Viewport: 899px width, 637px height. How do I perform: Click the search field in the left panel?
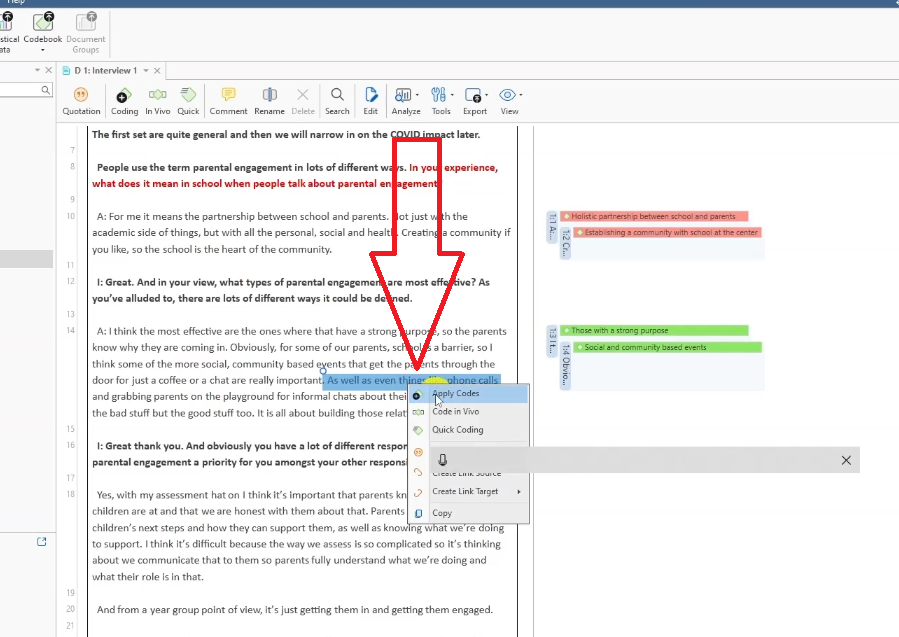point(20,90)
